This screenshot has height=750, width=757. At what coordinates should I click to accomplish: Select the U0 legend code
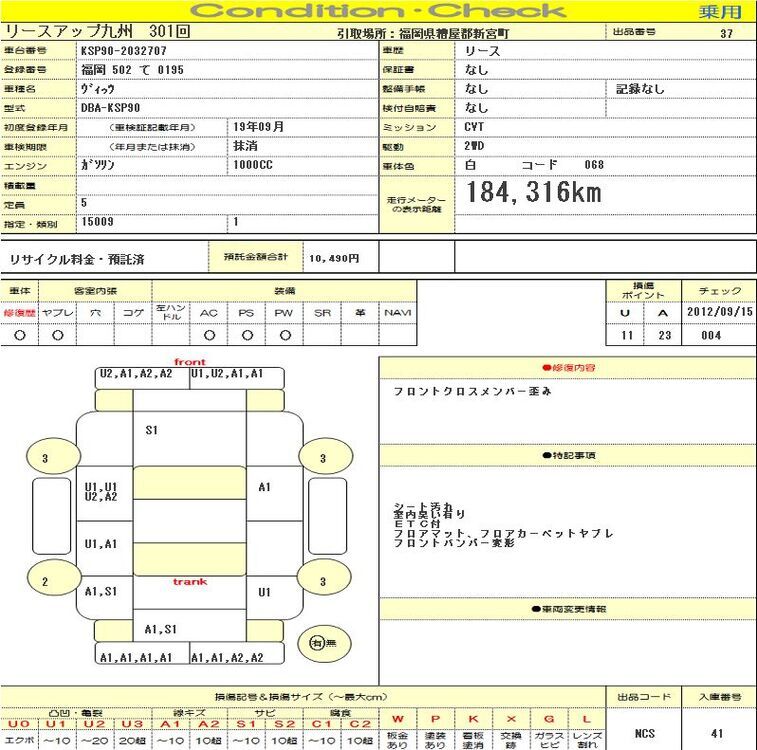[x=19, y=724]
